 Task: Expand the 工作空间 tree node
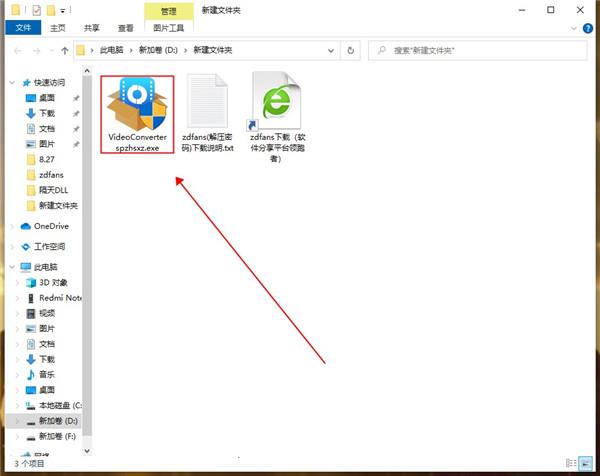pyautogui.click(x=12, y=246)
